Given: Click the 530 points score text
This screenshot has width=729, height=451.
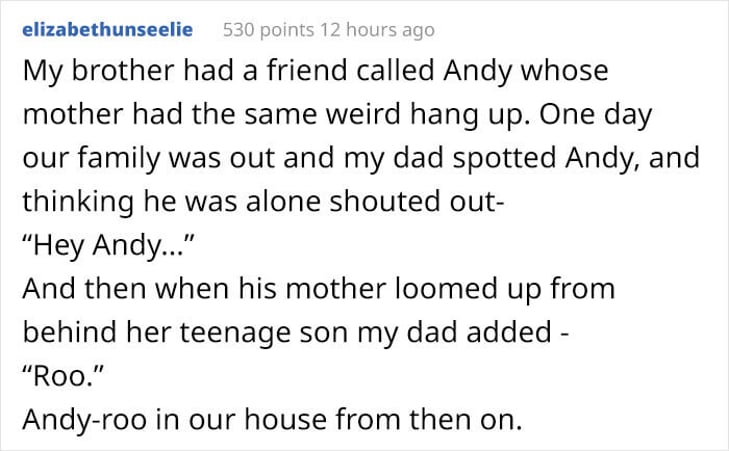Looking at the screenshot, I should tap(269, 30).
